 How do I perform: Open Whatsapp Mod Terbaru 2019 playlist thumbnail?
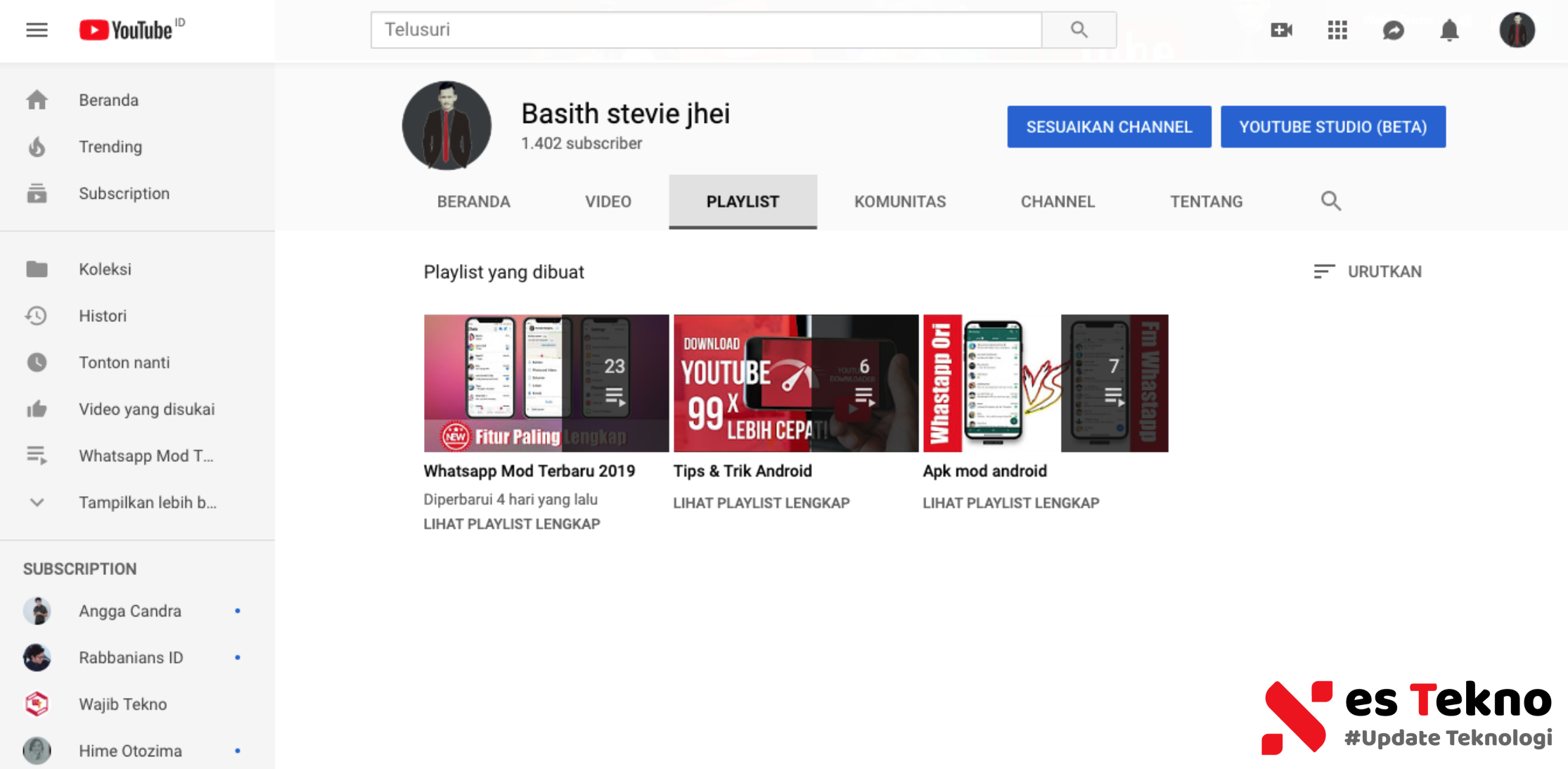click(546, 383)
